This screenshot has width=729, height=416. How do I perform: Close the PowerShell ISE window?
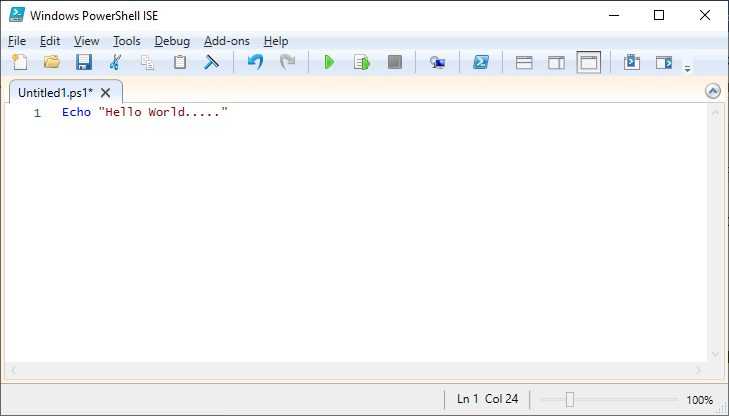point(704,15)
